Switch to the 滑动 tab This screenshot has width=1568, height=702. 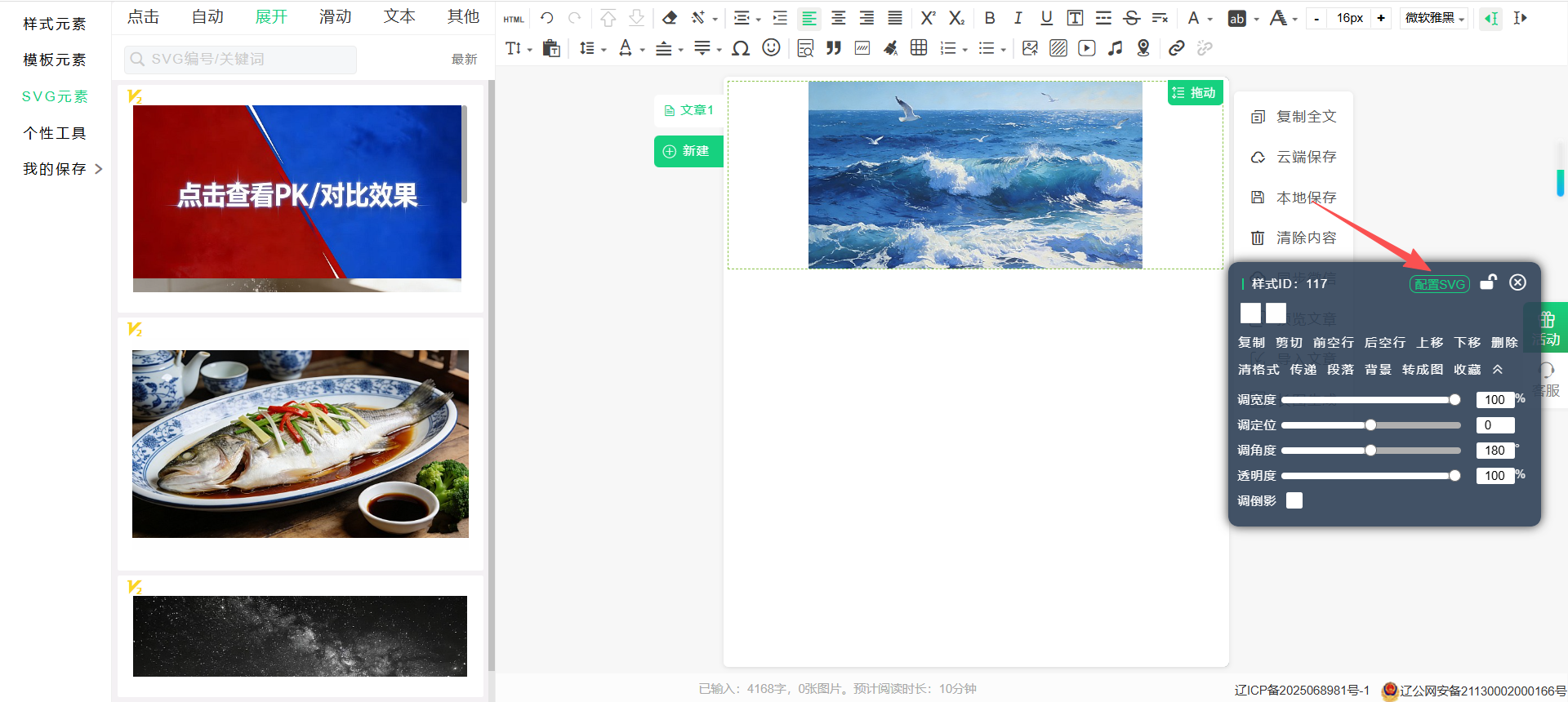tap(335, 17)
